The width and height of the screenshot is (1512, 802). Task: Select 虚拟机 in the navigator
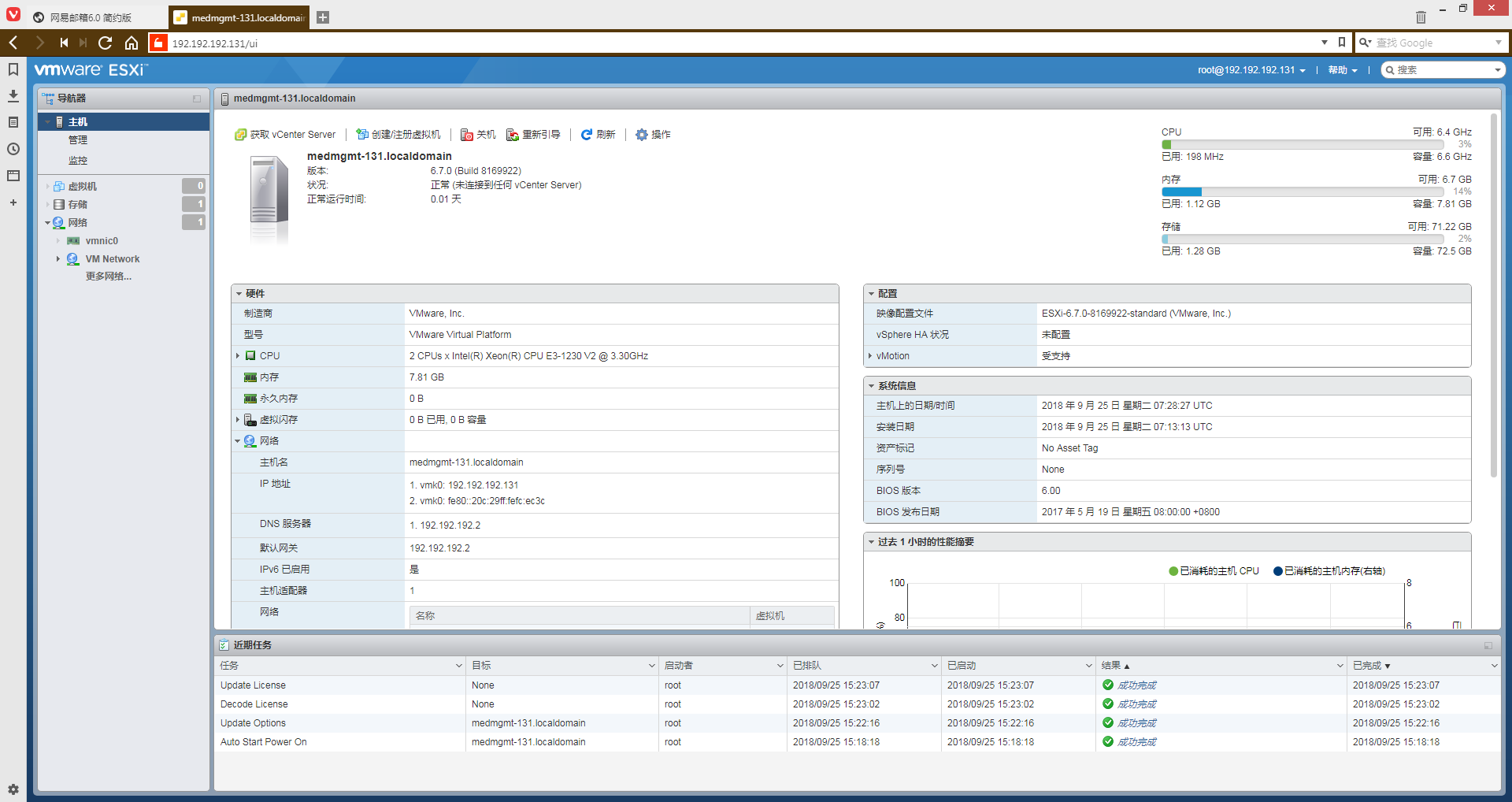83,187
